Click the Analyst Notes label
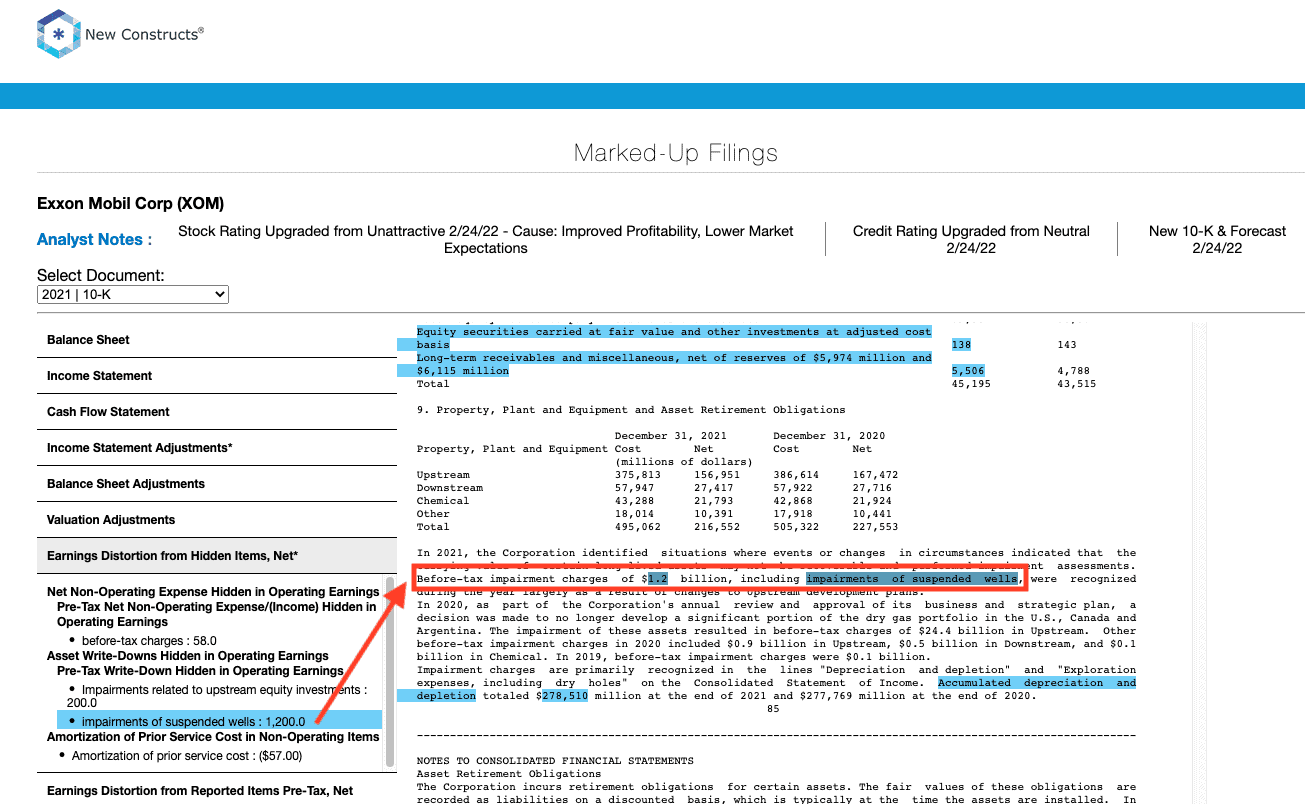Viewport: 1305px width, 804px height. [94, 240]
